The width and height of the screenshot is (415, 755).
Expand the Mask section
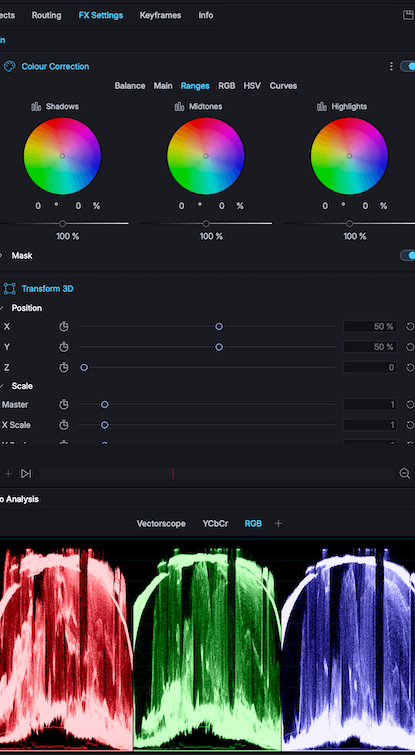click(x=1, y=256)
